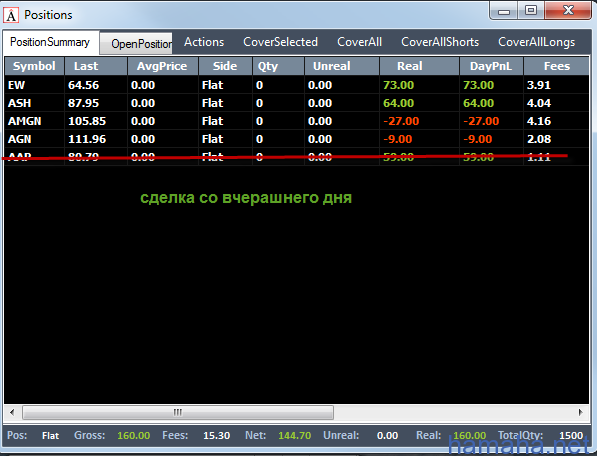Select the AMGN position row
Screen dimensions: 597x456
click(297, 121)
